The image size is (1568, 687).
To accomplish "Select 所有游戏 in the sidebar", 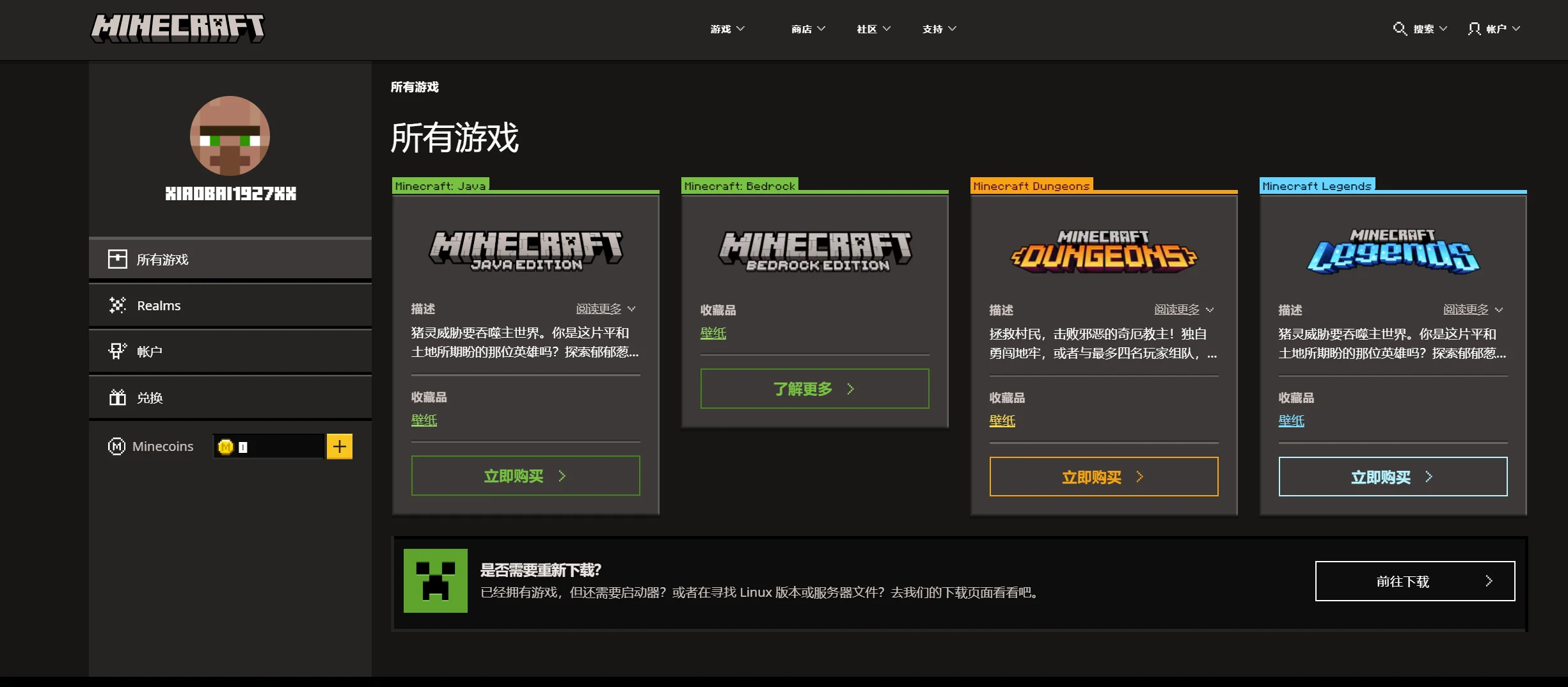I will [x=230, y=260].
